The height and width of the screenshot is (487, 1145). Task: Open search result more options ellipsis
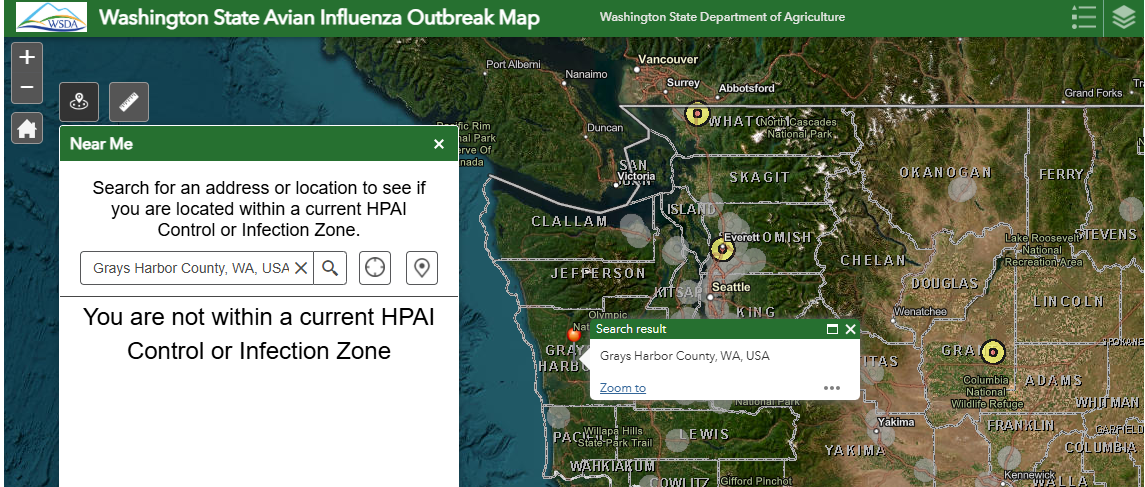pos(832,388)
